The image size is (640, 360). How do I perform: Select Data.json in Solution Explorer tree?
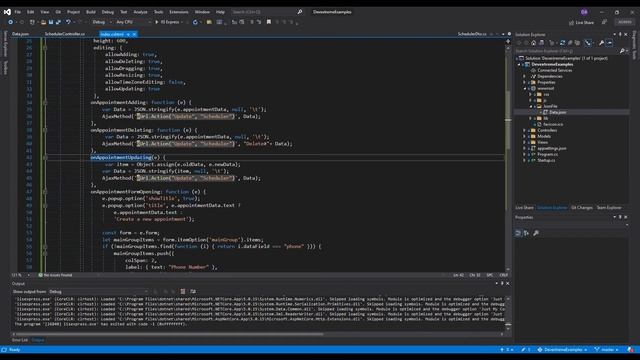558,112
